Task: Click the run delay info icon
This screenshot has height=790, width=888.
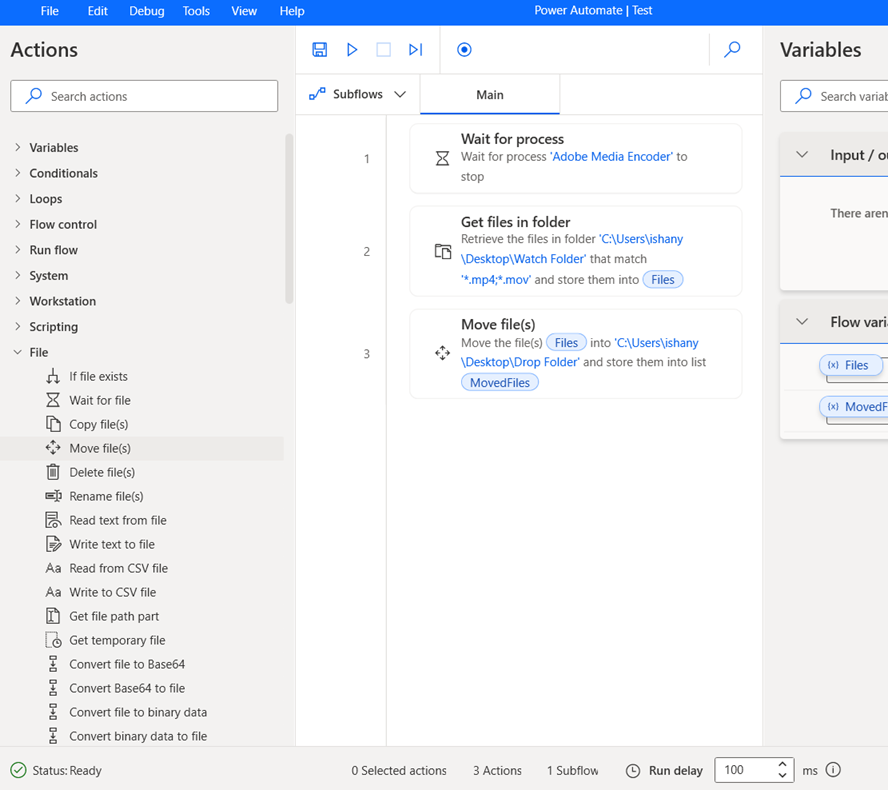Action: 833,770
